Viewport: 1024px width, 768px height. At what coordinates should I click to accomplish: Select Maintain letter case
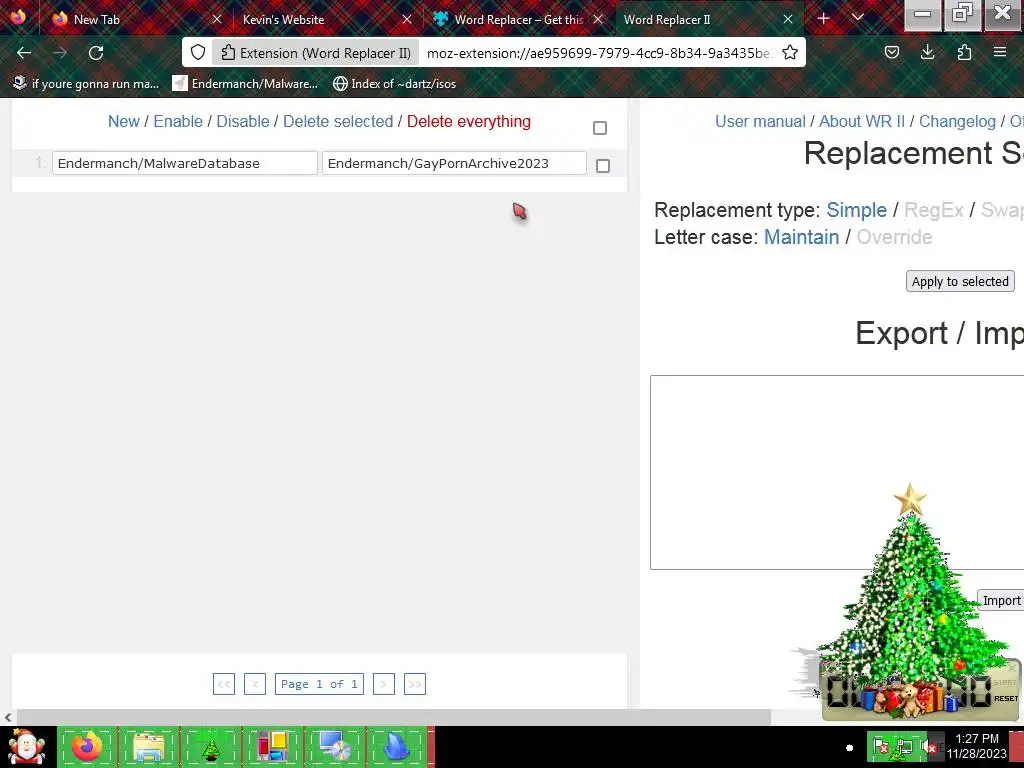[x=801, y=236]
